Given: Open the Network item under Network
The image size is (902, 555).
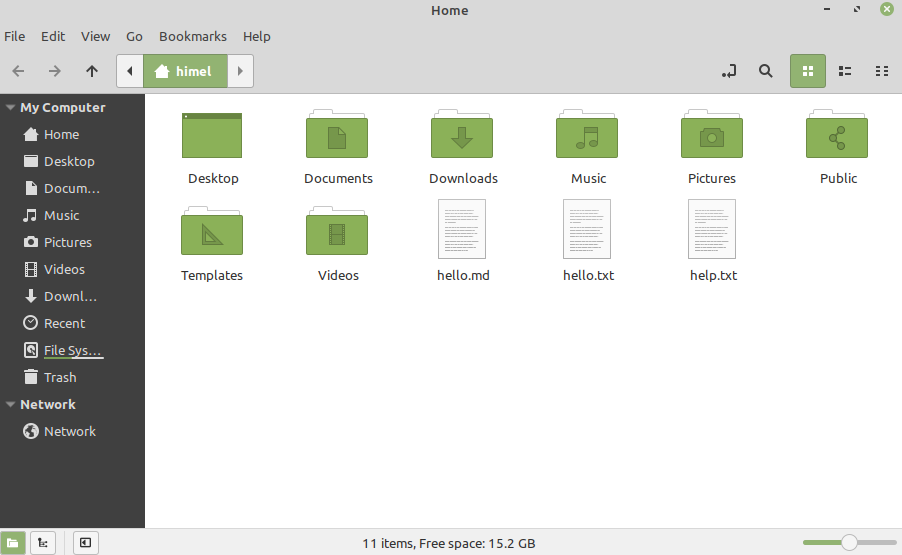Looking at the screenshot, I should [72, 431].
